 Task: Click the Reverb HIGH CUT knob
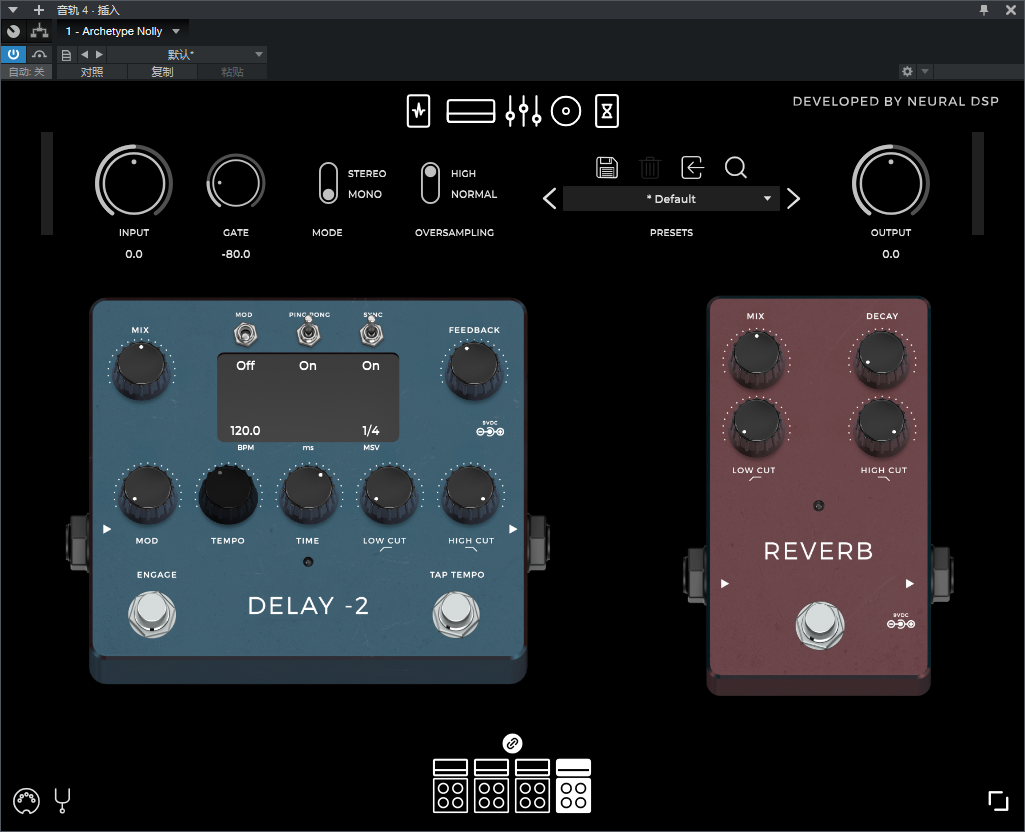pos(882,427)
